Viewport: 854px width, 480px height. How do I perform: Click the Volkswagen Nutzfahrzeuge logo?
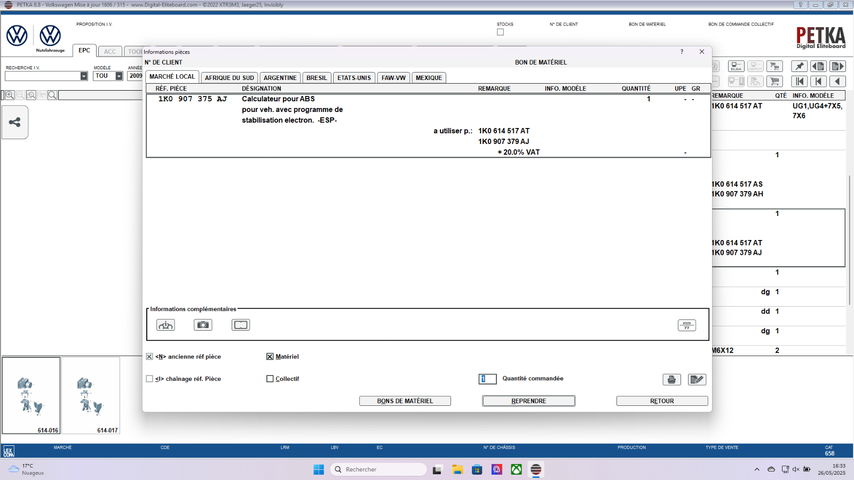[x=50, y=36]
